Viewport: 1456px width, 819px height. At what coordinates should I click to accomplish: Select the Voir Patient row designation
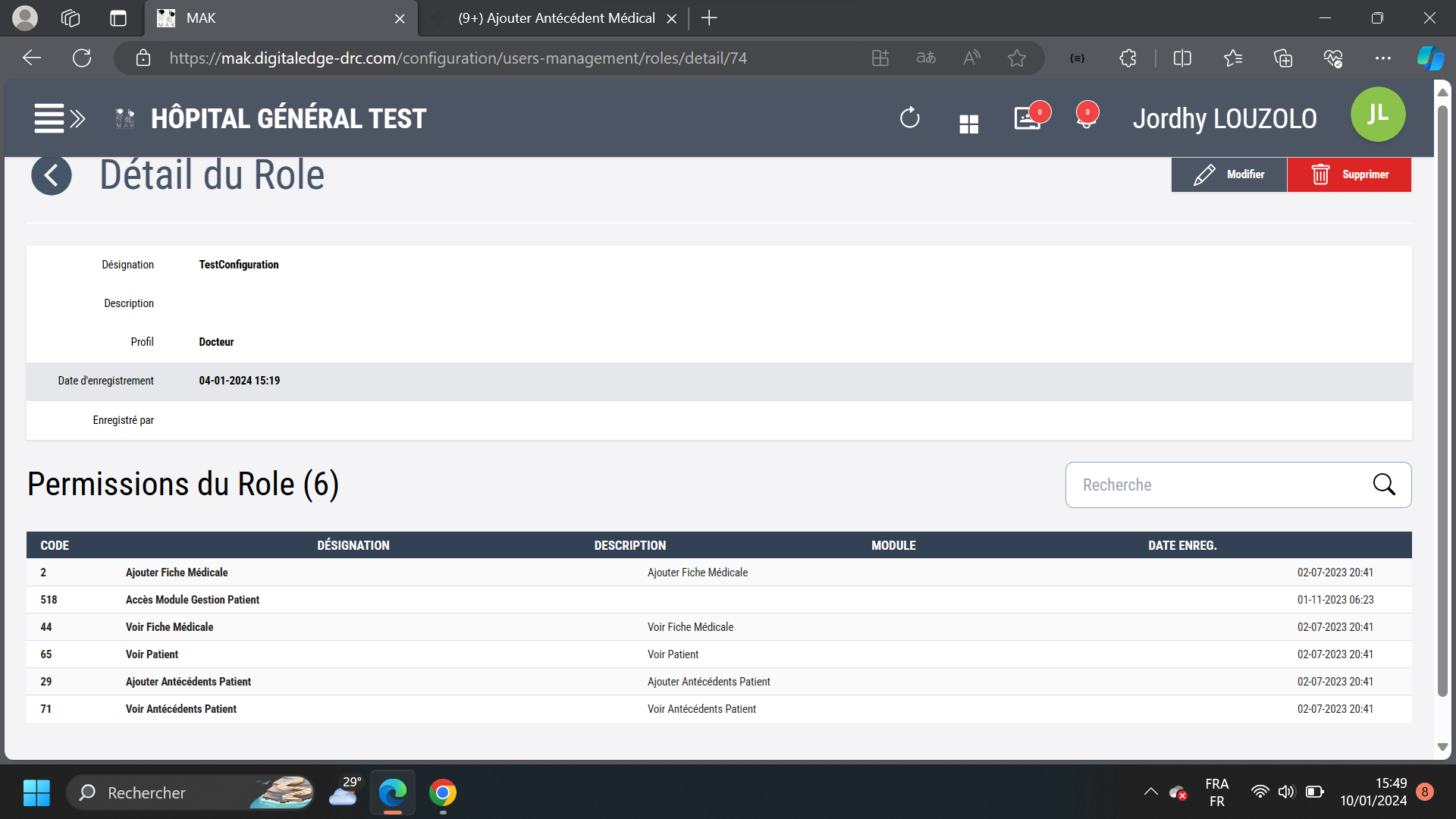click(x=152, y=654)
